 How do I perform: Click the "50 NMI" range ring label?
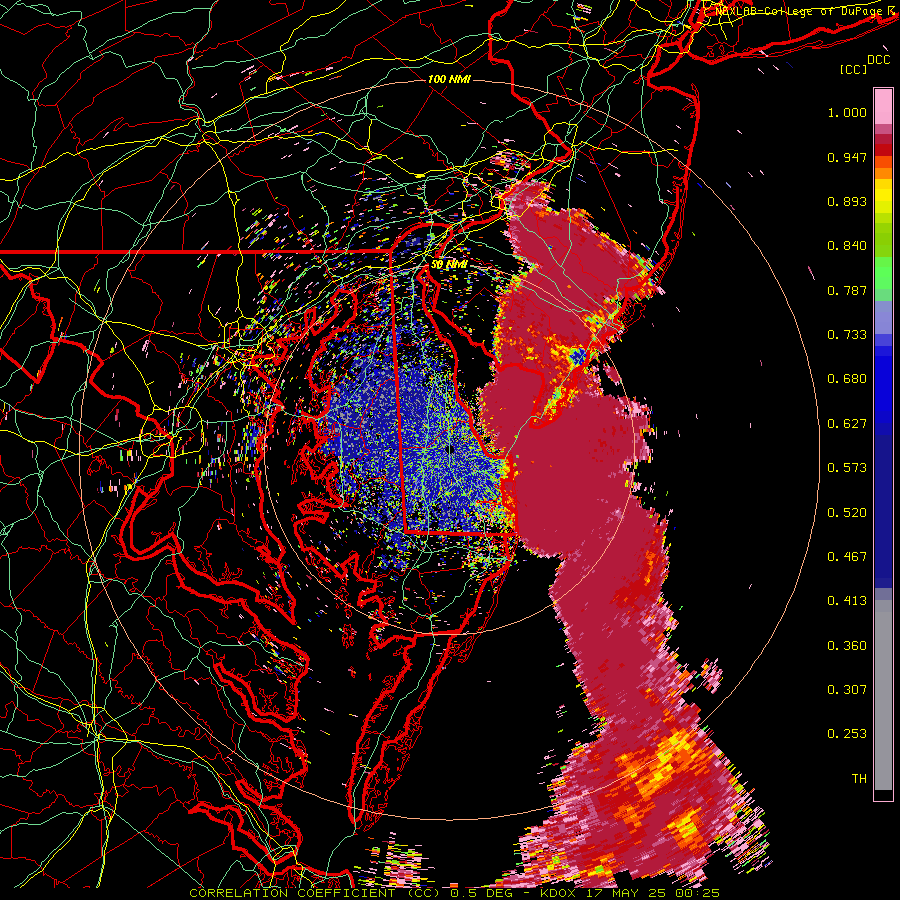(449, 265)
